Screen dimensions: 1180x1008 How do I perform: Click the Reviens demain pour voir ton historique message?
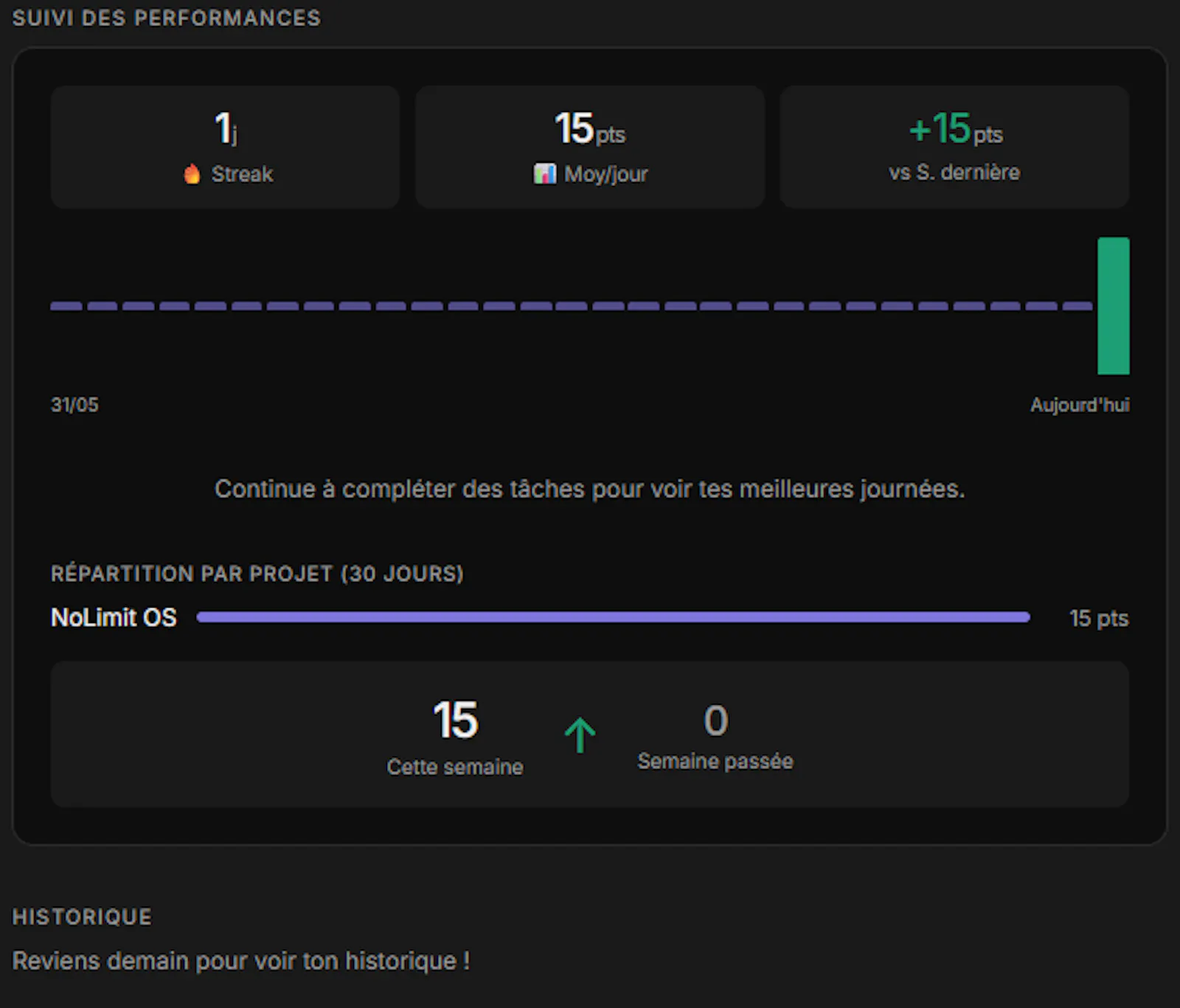coord(241,961)
